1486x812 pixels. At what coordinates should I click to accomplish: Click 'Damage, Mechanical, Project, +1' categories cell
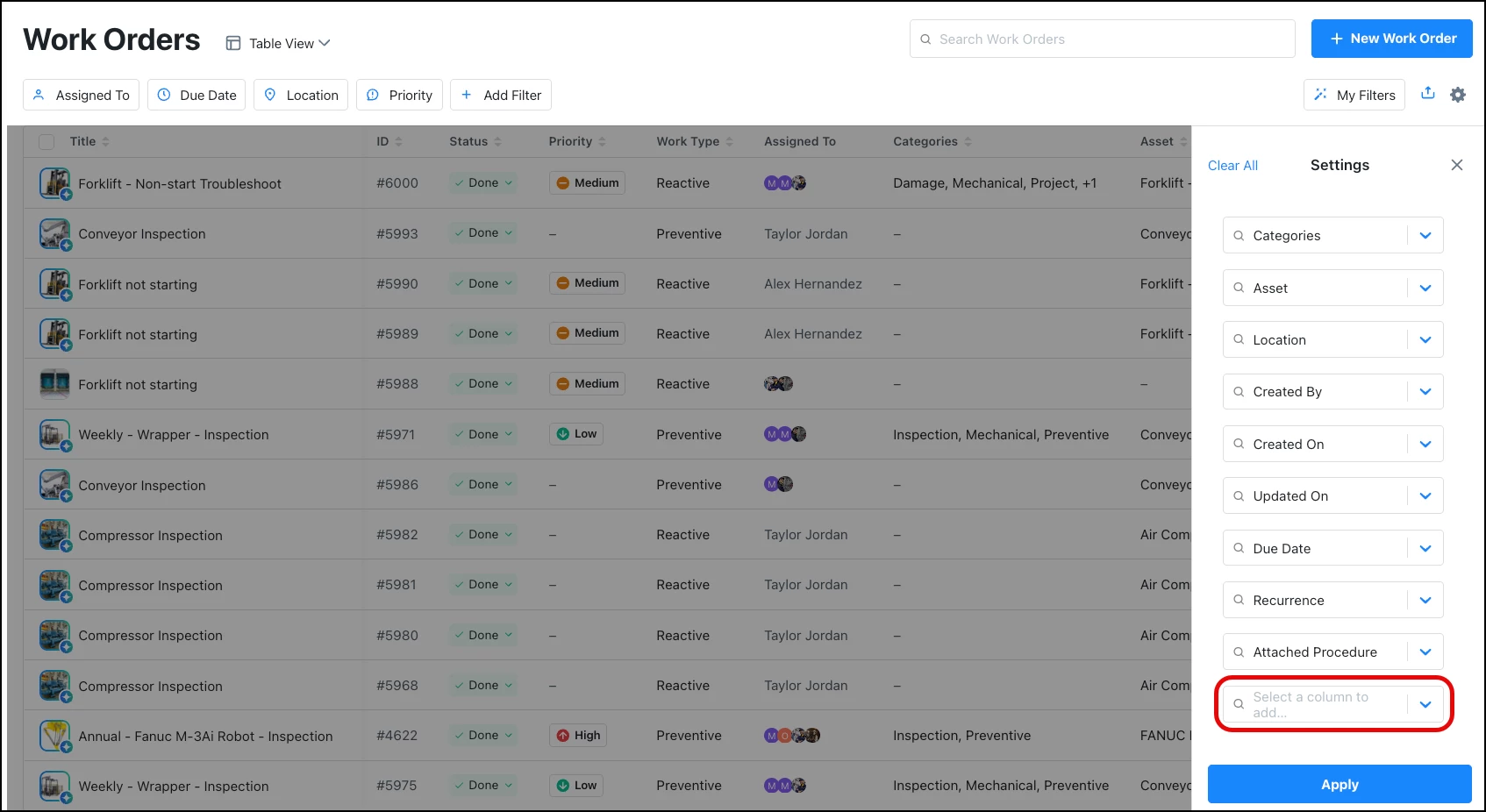[x=995, y=183]
